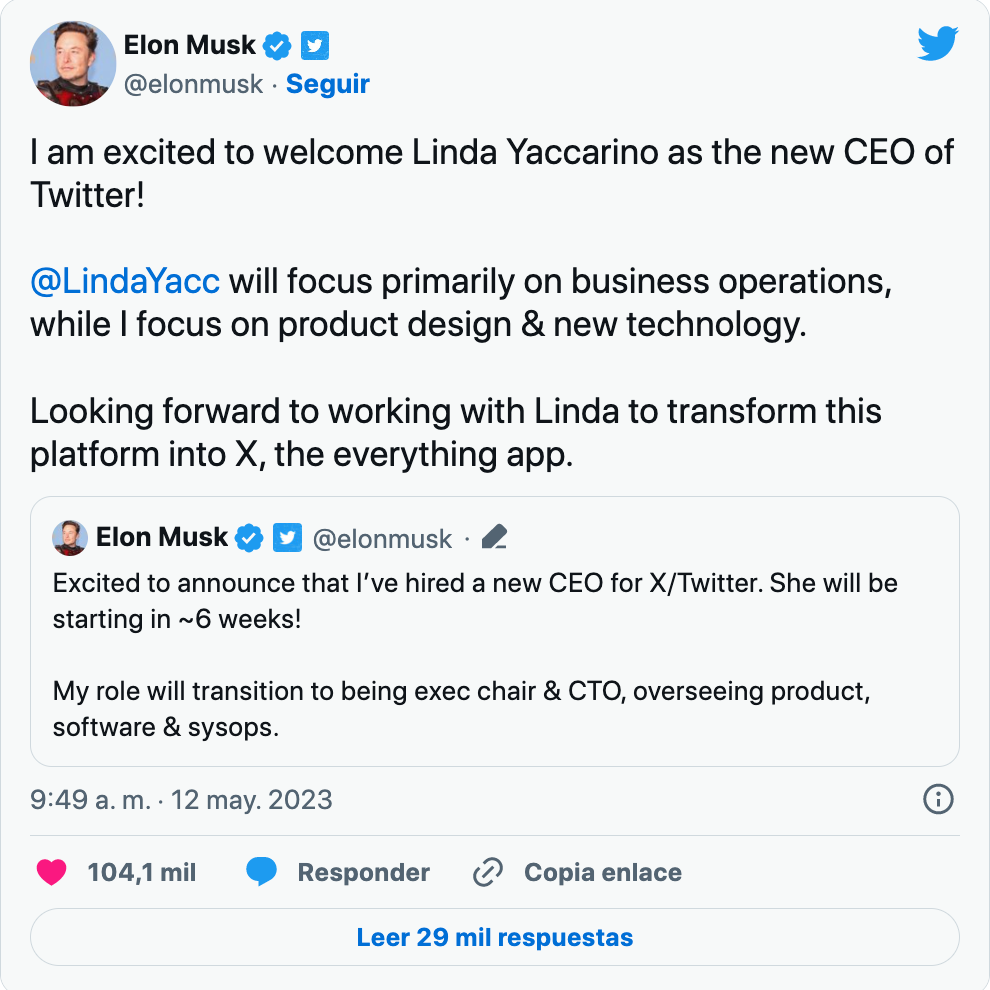
Task: Open the @LindaYacc mention
Action: 125,281
